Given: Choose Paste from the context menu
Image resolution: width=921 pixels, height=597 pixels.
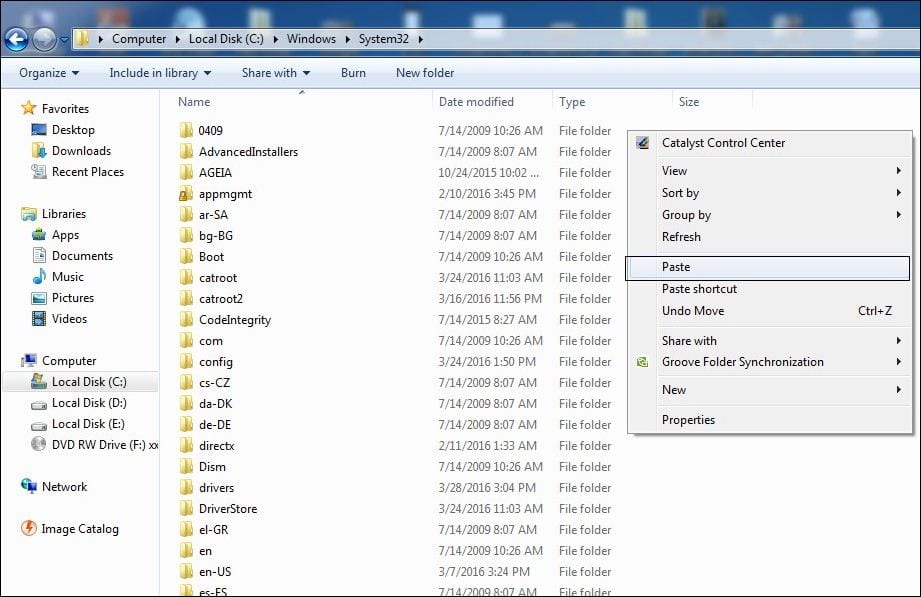Looking at the screenshot, I should point(768,267).
